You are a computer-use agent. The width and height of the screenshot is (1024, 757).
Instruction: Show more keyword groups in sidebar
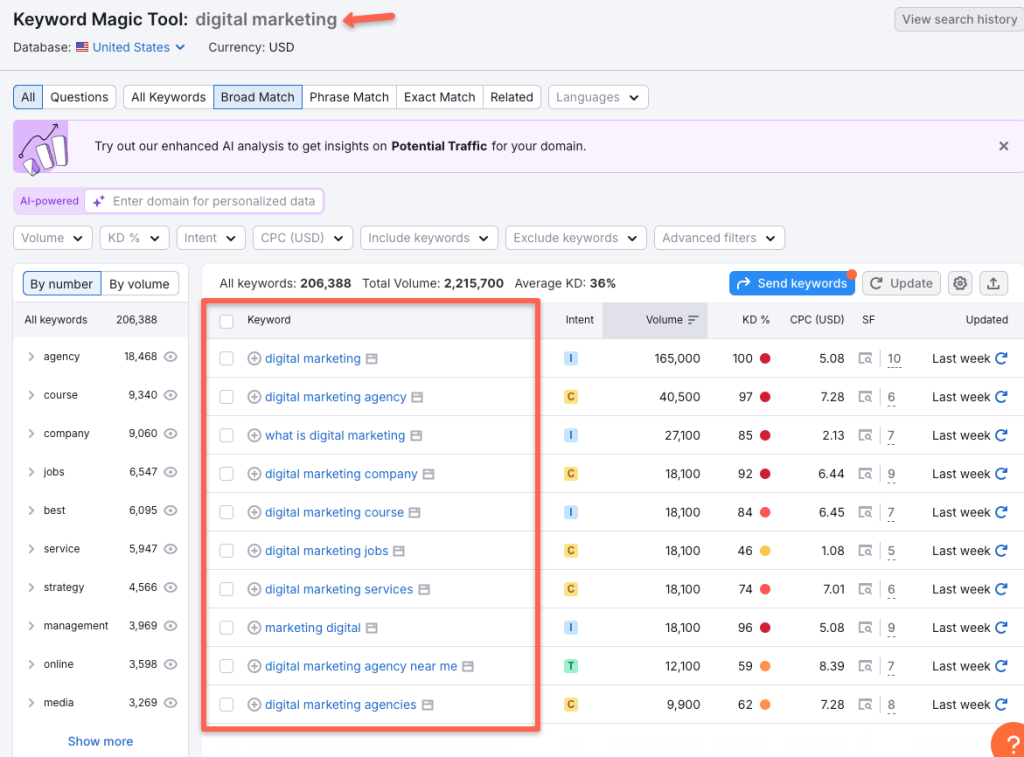point(99,741)
